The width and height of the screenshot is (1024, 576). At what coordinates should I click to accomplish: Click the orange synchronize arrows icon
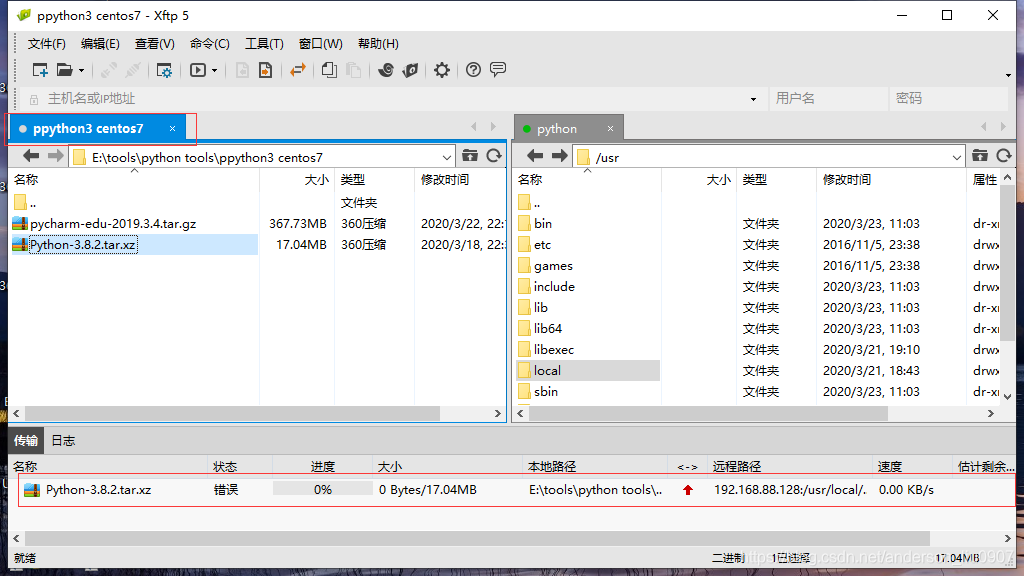[x=298, y=70]
